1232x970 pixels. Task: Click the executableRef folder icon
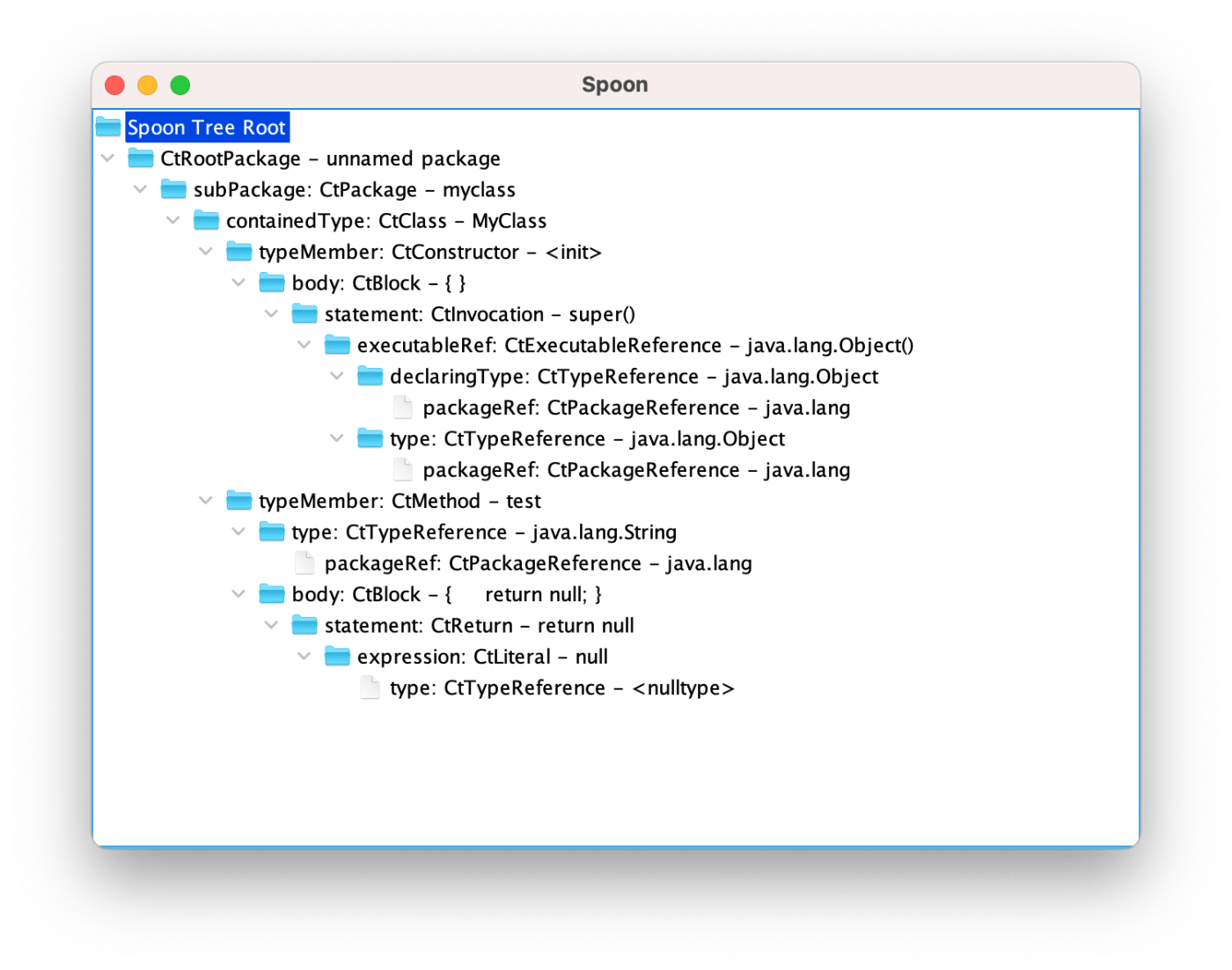[337, 345]
